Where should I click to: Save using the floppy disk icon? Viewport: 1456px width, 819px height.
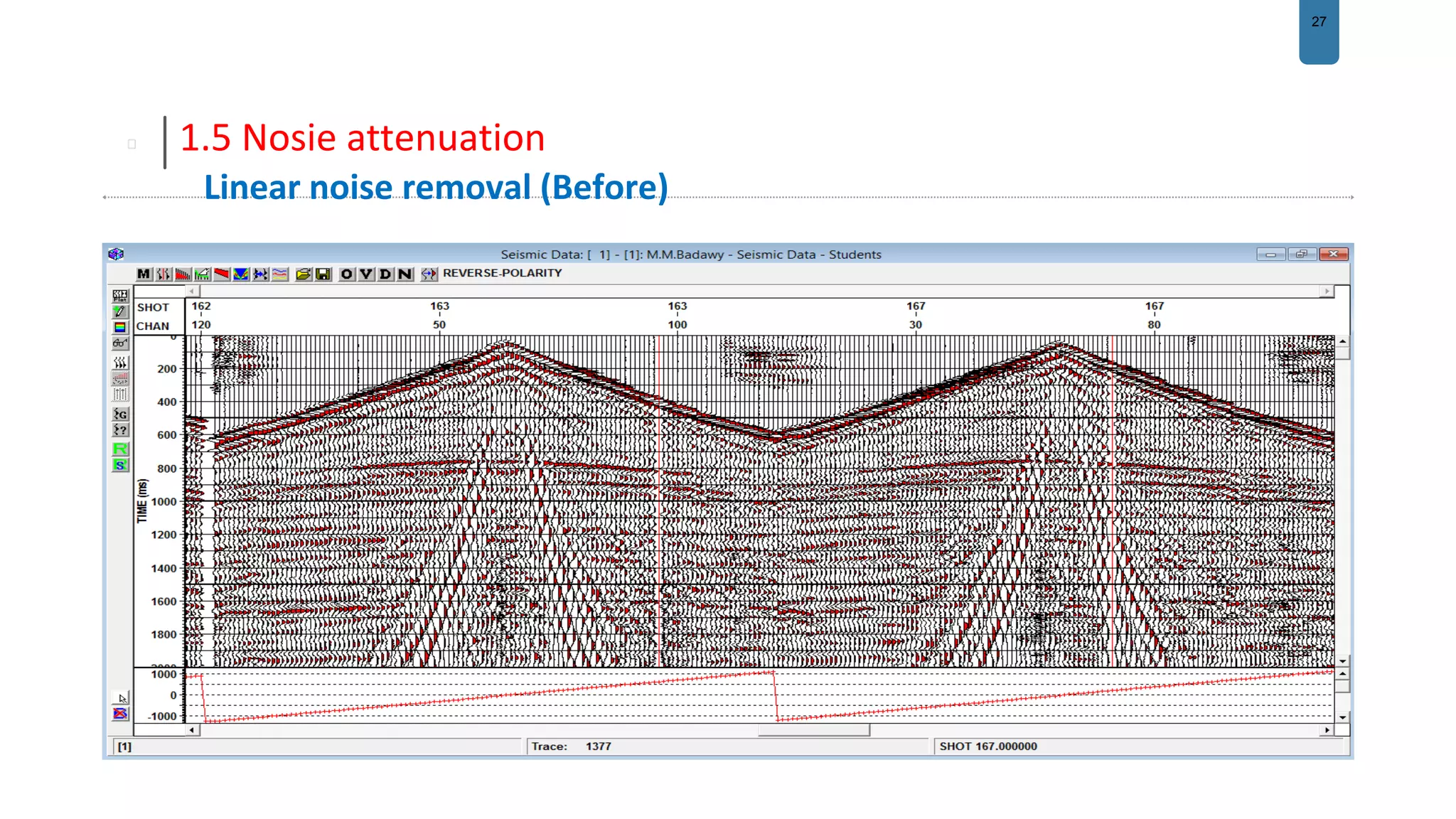323,274
